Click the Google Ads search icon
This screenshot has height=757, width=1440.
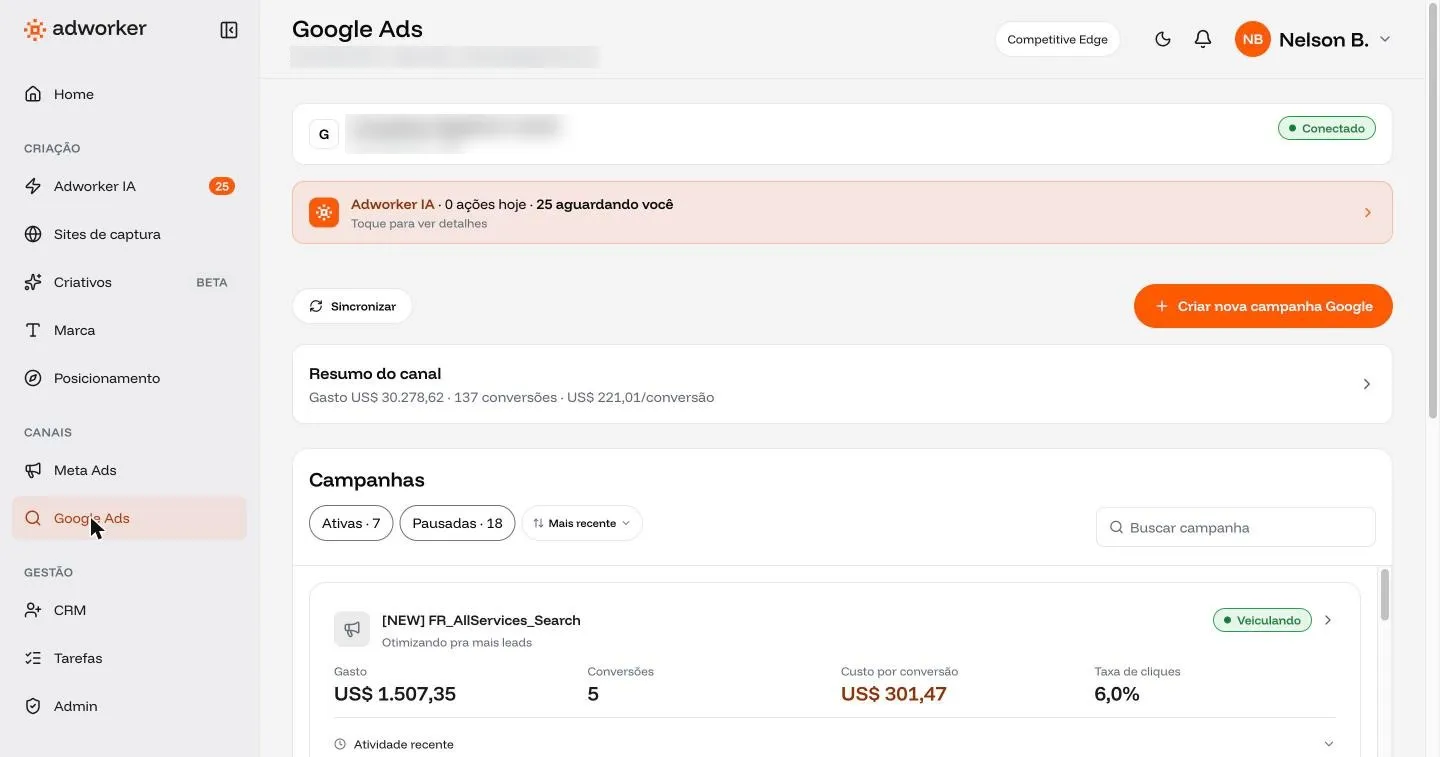coord(33,518)
